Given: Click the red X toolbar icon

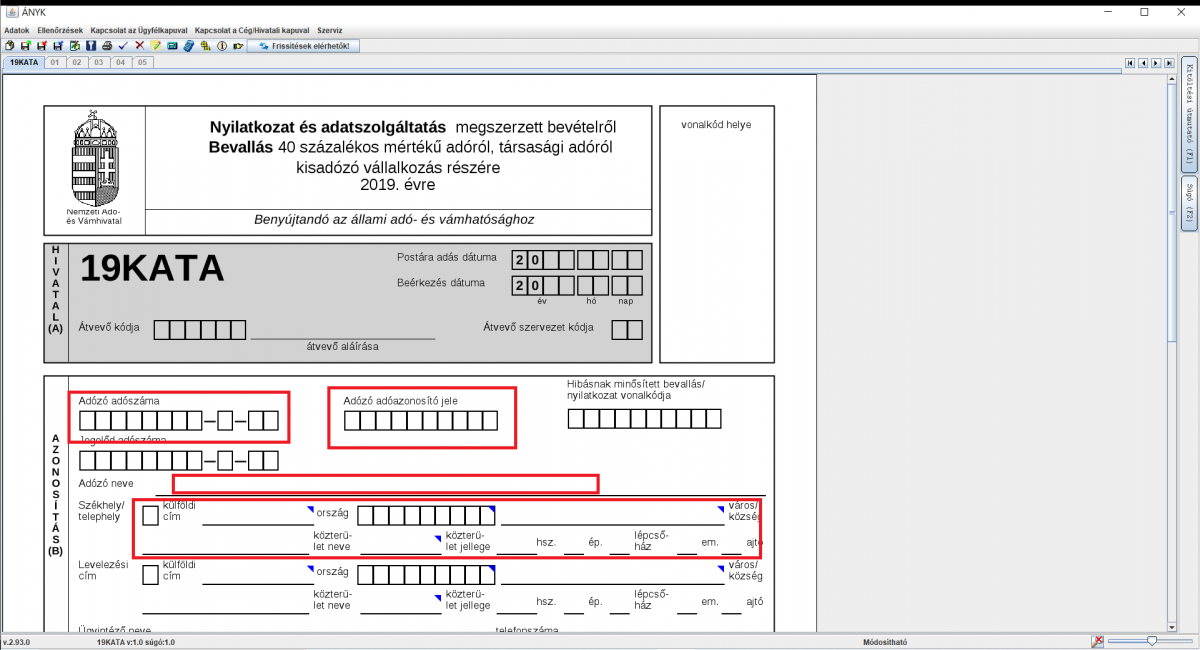Looking at the screenshot, I should [139, 46].
